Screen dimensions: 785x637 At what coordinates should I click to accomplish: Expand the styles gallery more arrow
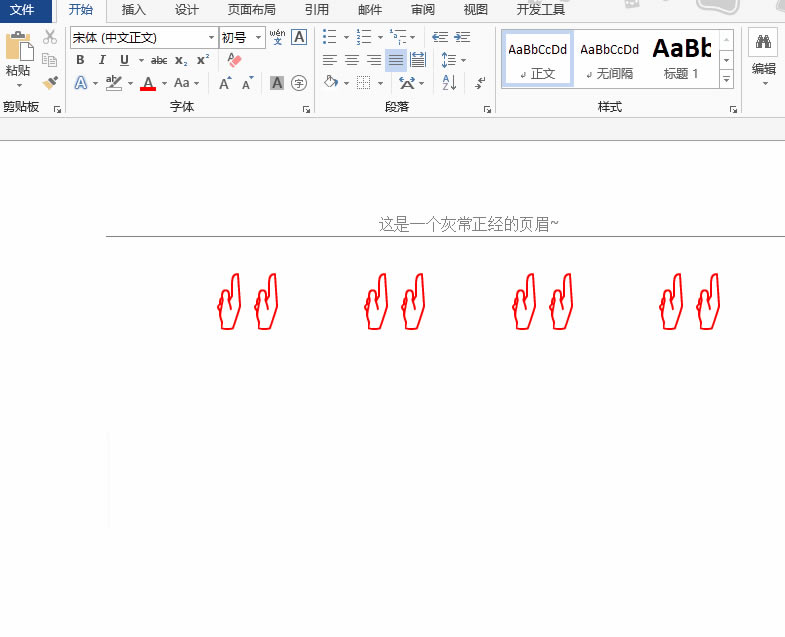pos(726,79)
